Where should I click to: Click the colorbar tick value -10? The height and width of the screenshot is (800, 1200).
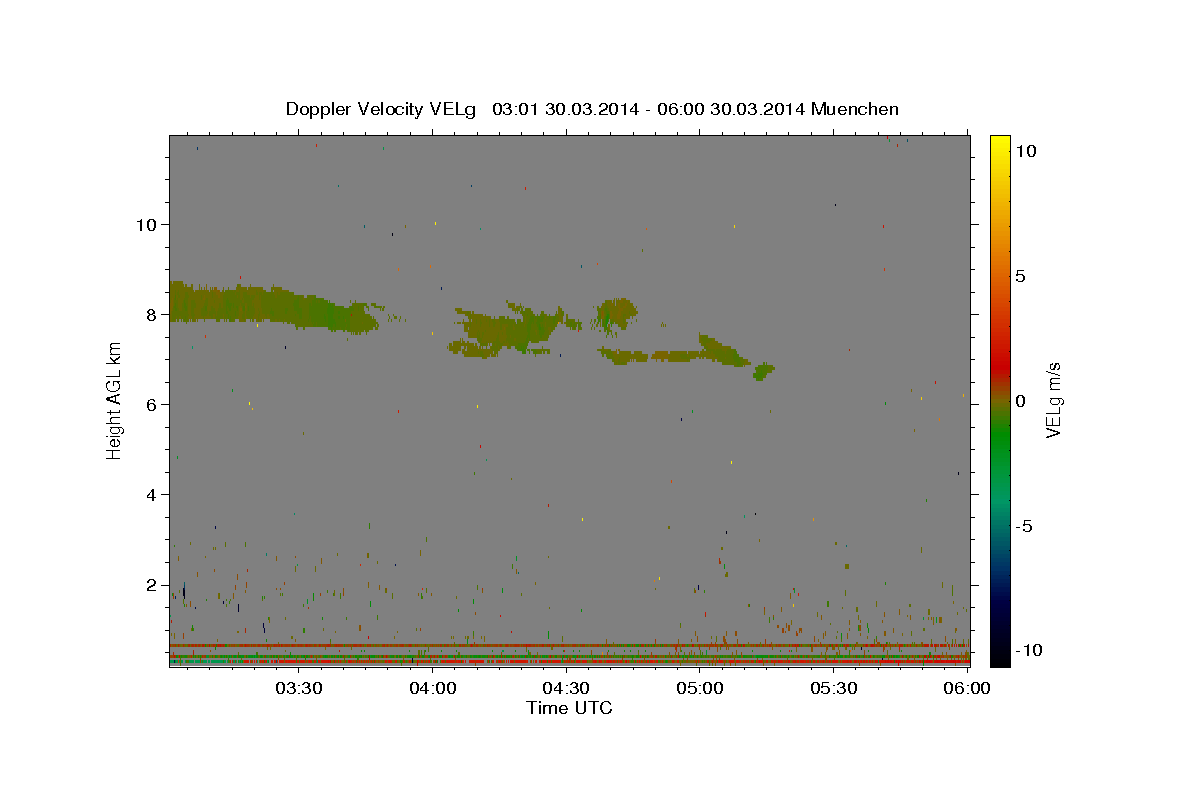[1030, 651]
